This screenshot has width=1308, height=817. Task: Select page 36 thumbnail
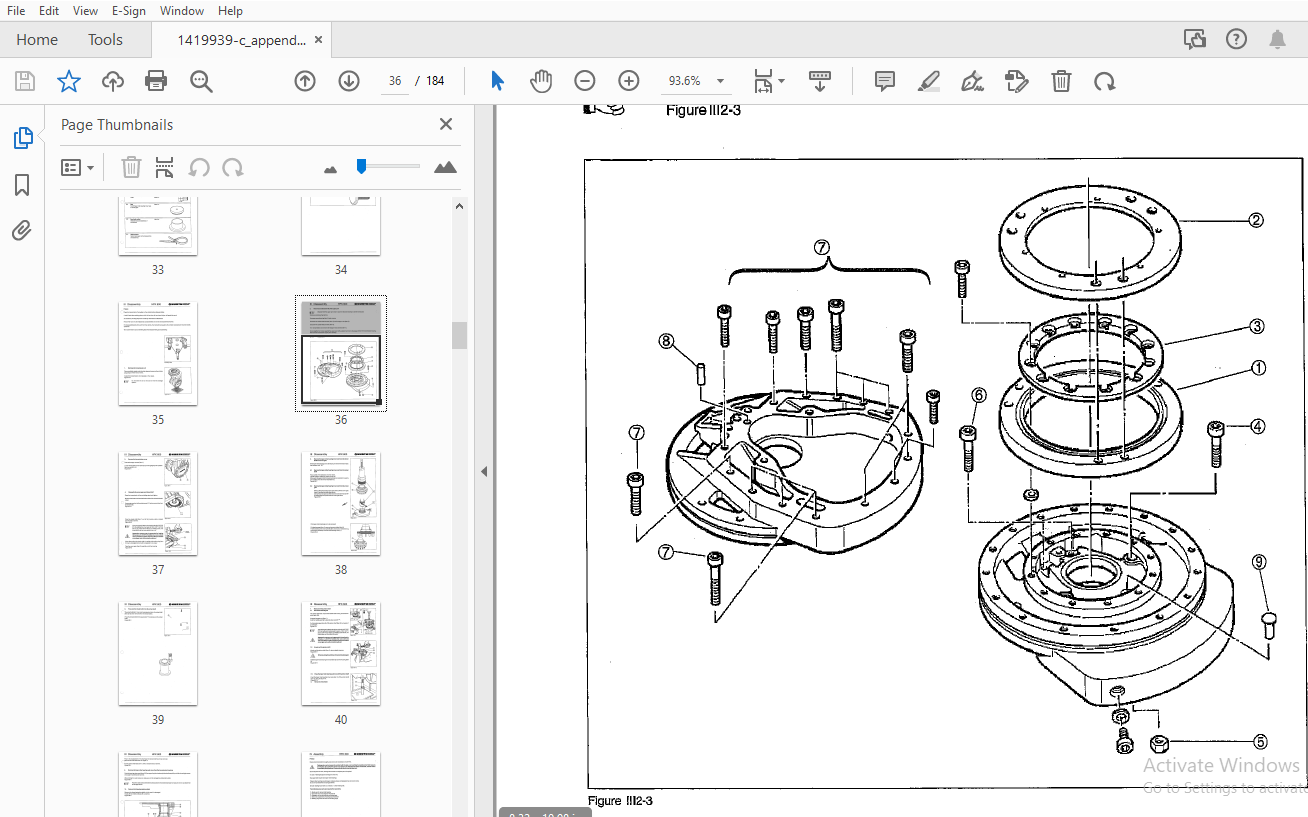pyautogui.click(x=341, y=354)
